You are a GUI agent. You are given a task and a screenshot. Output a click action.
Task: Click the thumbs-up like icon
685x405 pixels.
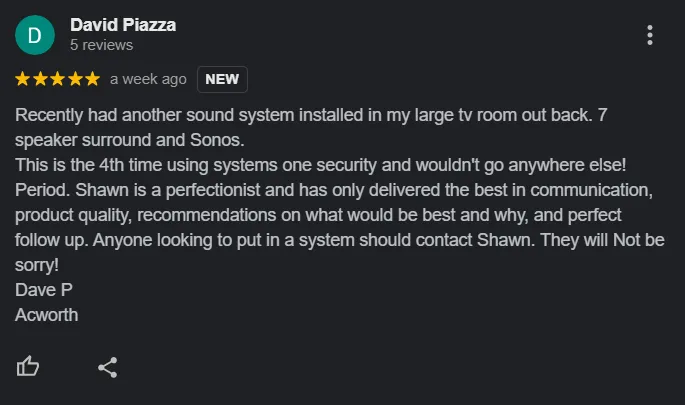[x=28, y=367]
